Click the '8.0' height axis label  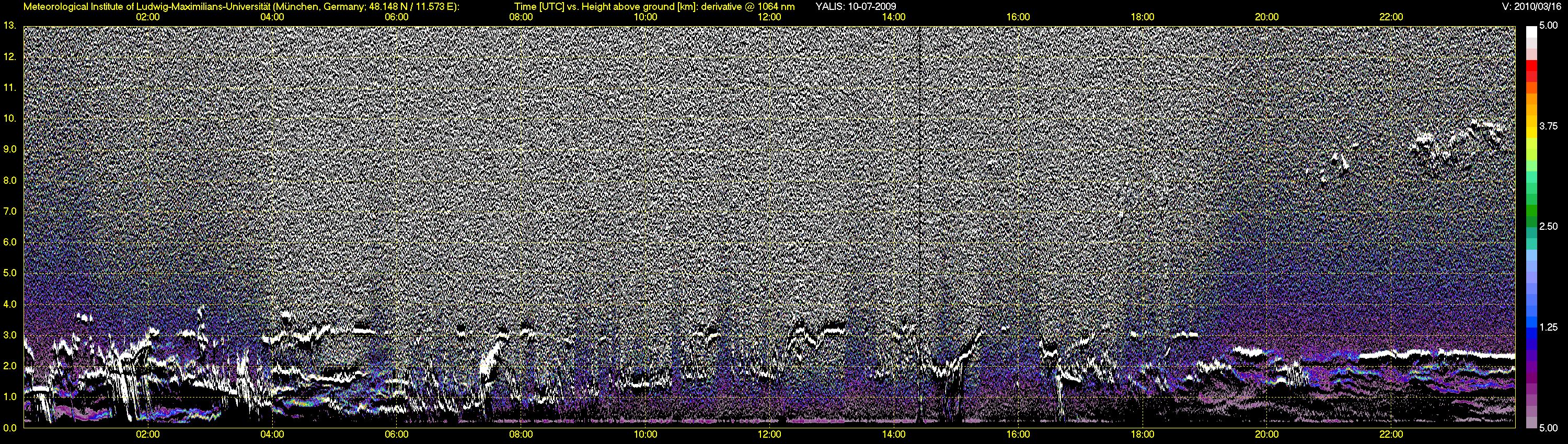pos(10,180)
